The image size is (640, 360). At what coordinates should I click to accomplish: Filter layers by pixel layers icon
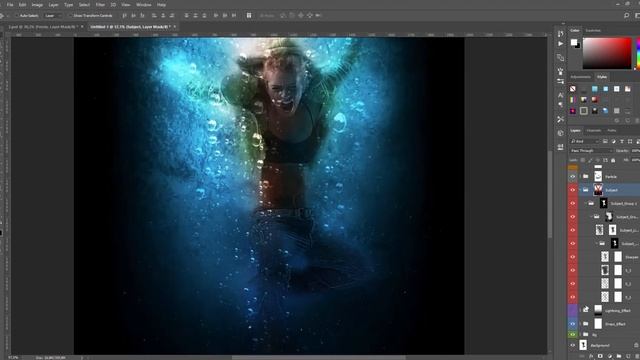(605, 141)
